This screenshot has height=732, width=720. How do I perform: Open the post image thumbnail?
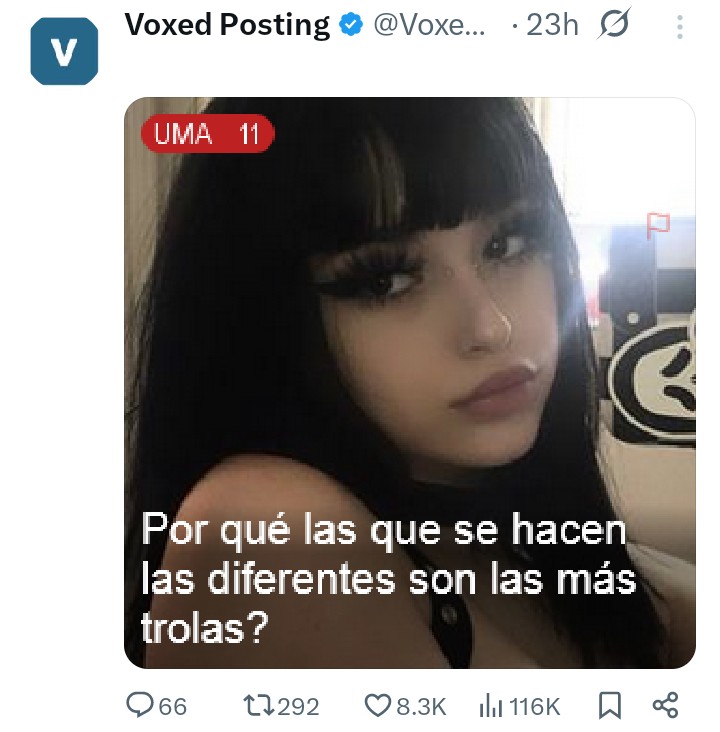410,383
